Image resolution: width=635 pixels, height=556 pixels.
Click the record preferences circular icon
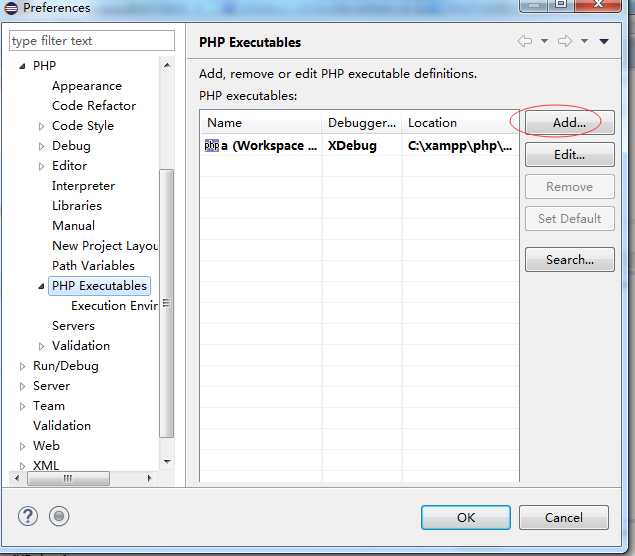tap(59, 516)
